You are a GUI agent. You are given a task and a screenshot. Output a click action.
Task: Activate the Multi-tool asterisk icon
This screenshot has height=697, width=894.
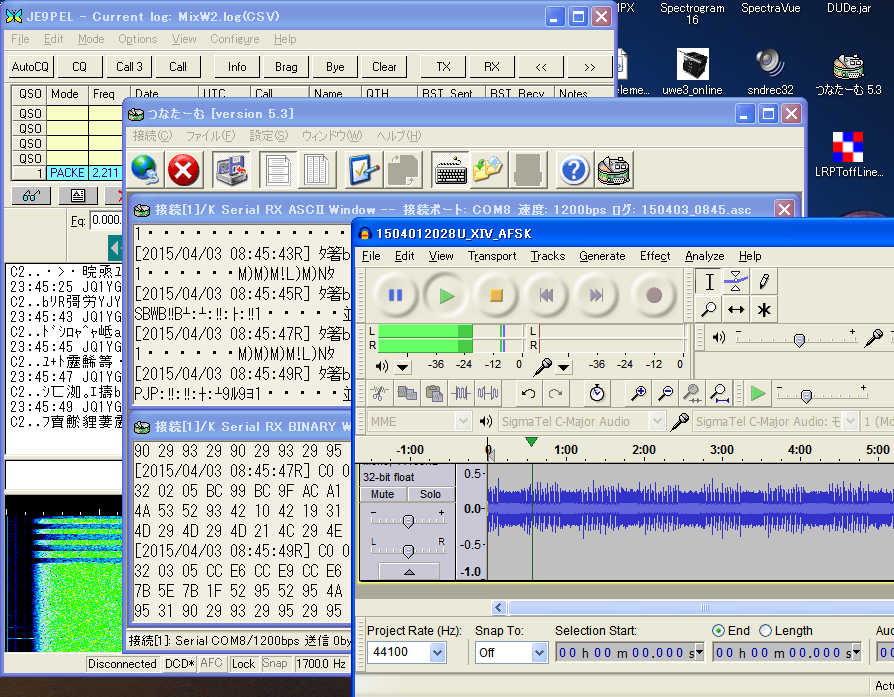coord(763,309)
